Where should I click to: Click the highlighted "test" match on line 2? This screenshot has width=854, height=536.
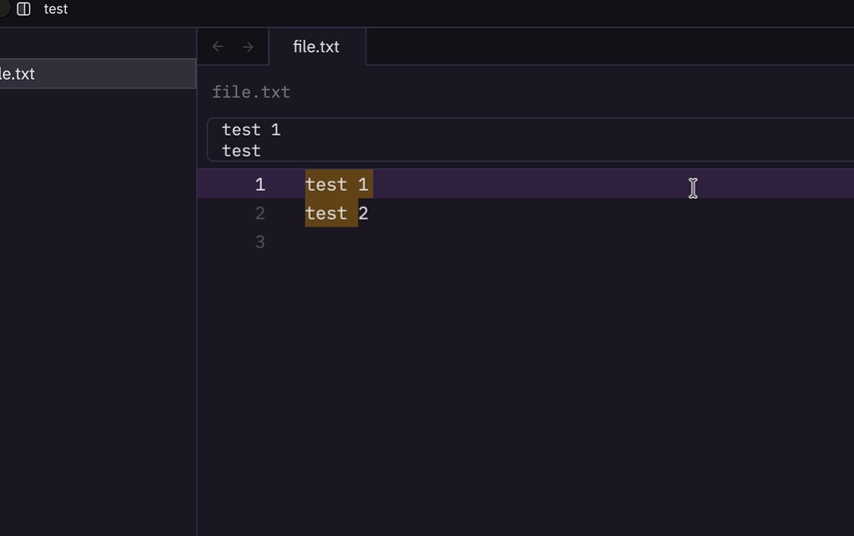(327, 214)
